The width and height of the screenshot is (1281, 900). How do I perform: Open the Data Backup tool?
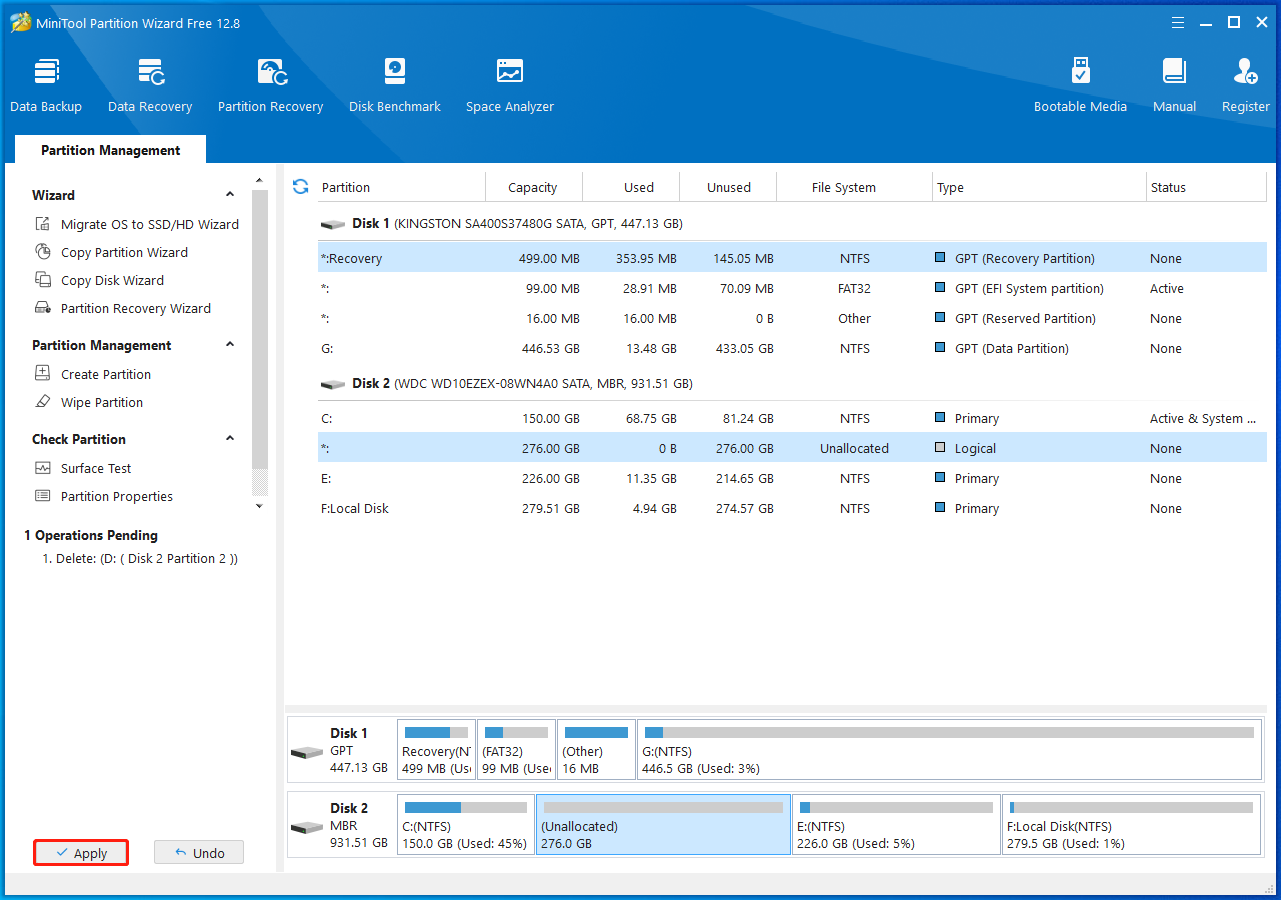[x=46, y=85]
